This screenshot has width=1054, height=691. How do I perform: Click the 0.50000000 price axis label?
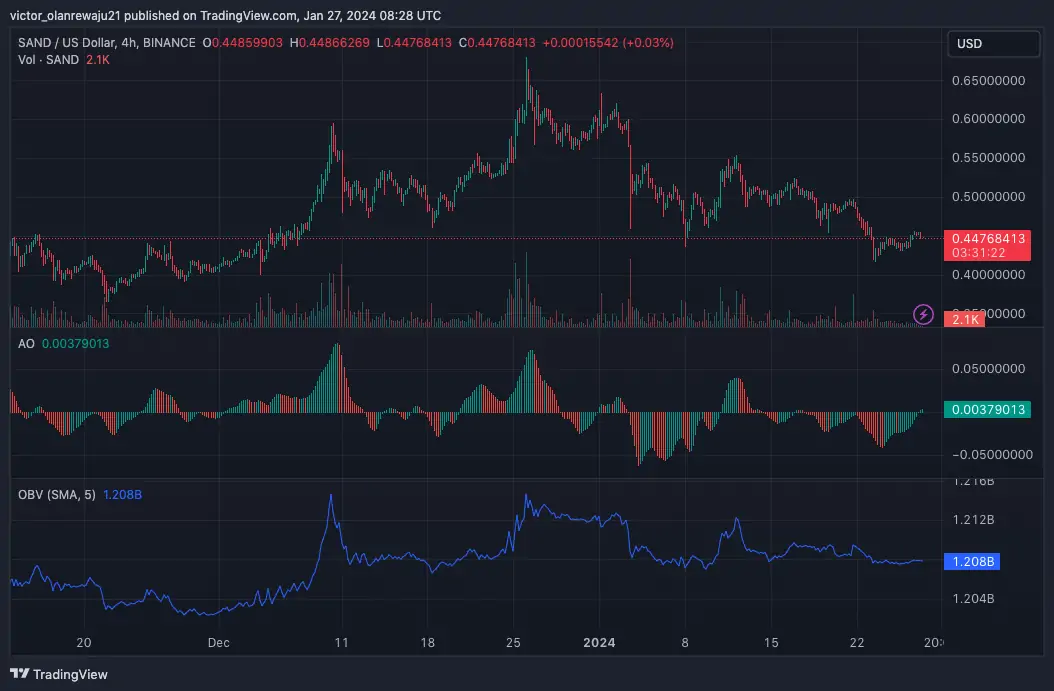coord(989,197)
